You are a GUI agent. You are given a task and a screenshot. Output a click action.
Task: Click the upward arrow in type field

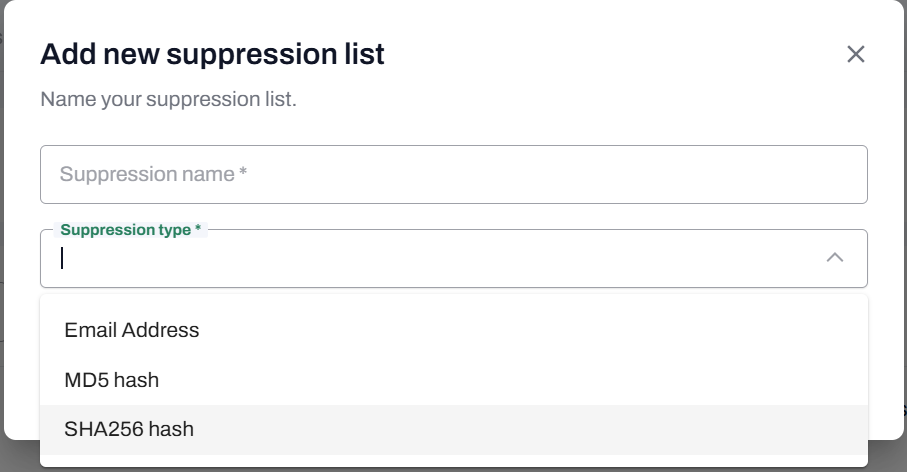[x=835, y=258]
